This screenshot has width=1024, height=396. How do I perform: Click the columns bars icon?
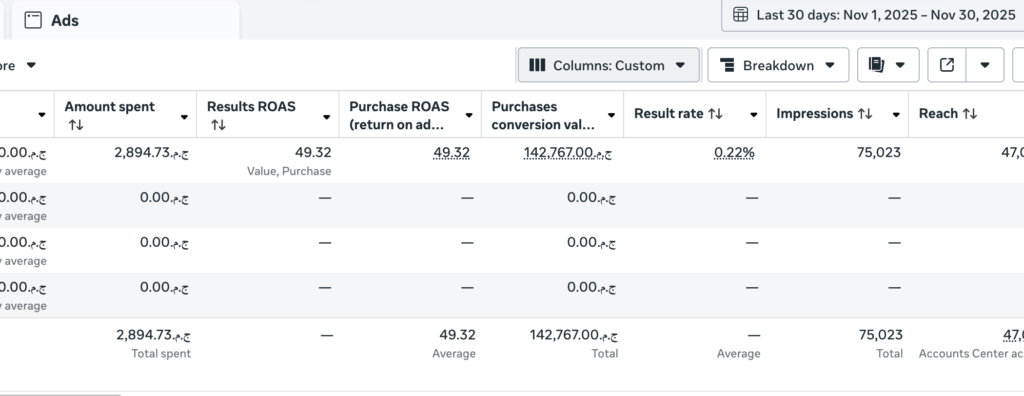point(537,65)
